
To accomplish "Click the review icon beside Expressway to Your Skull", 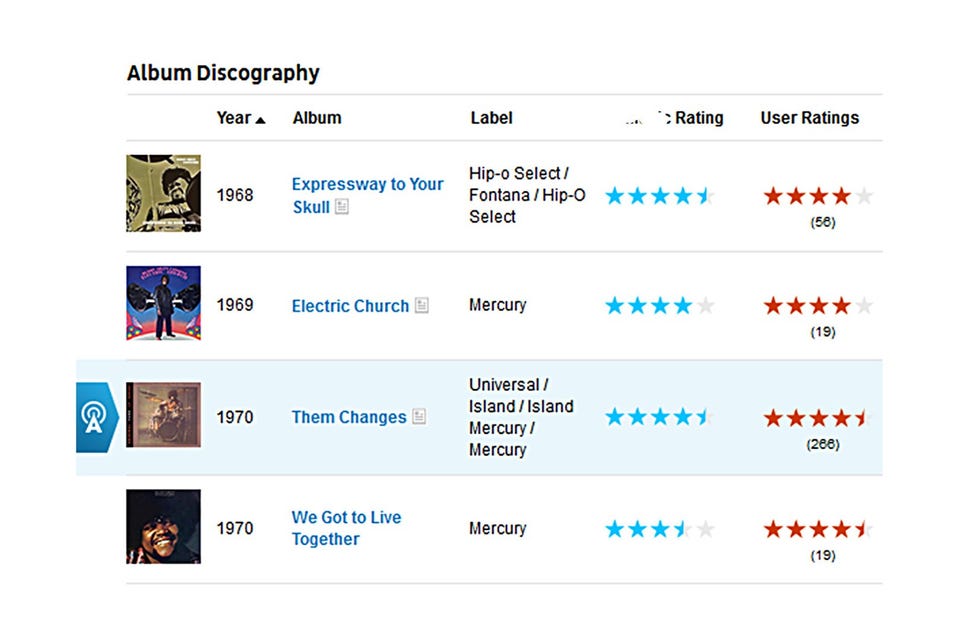I will pyautogui.click(x=342, y=207).
